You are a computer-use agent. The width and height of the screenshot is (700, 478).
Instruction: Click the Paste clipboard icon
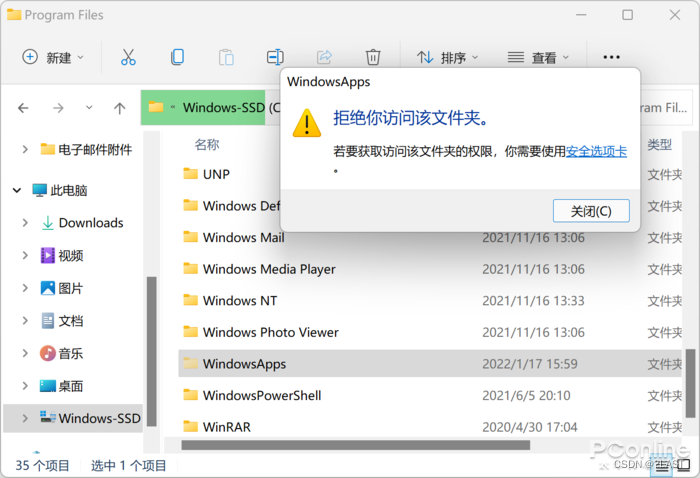tap(226, 57)
